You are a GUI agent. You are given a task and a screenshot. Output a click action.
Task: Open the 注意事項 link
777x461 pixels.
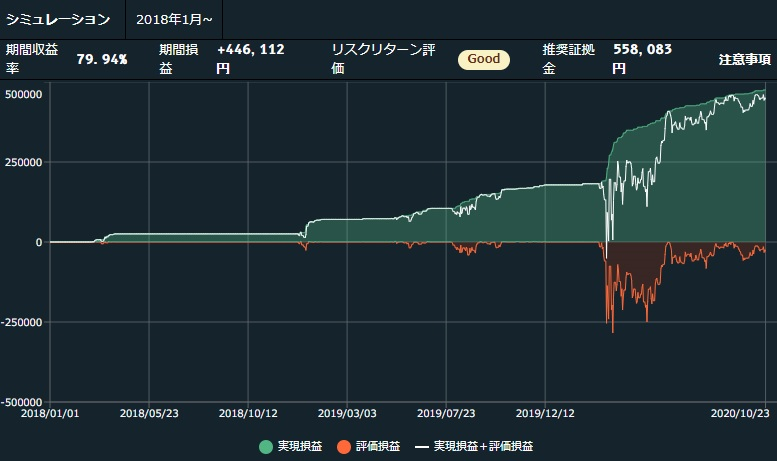(x=742, y=59)
